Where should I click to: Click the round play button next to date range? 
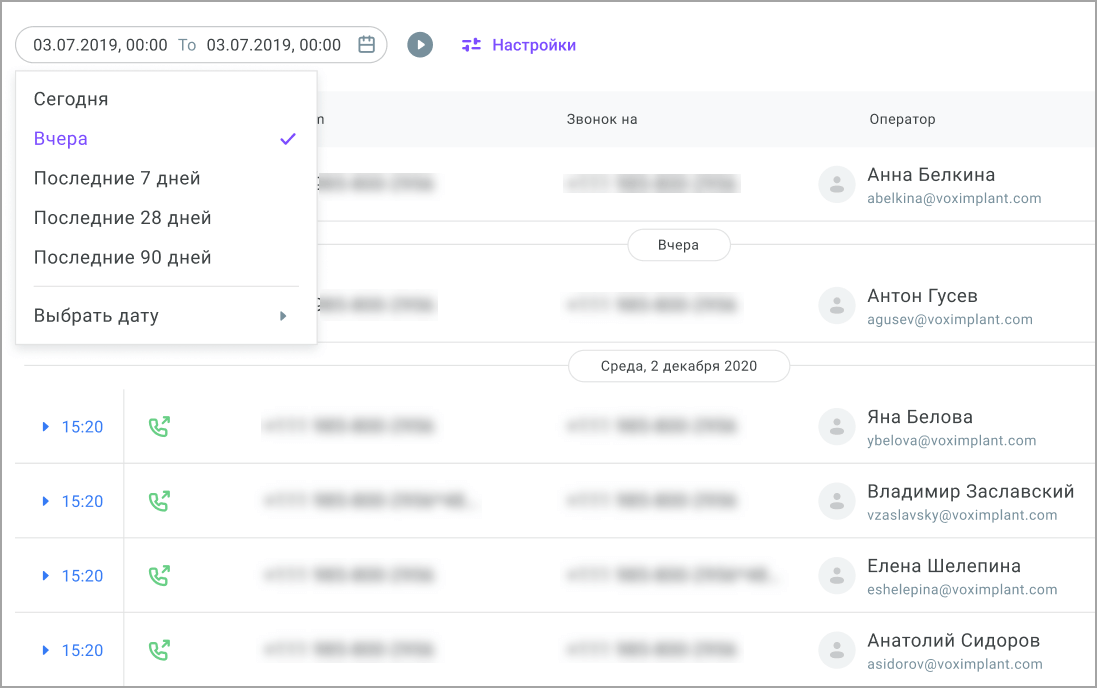pyautogui.click(x=420, y=45)
